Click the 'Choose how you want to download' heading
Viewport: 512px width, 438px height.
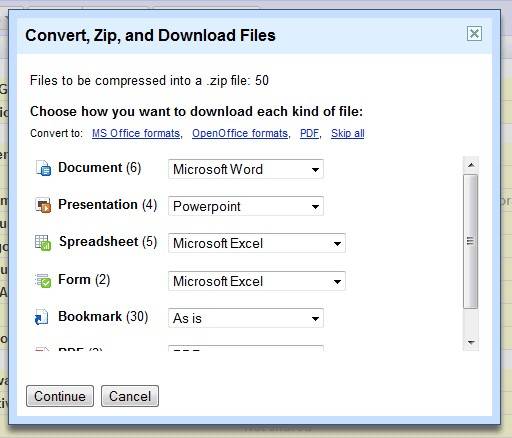[196, 112]
